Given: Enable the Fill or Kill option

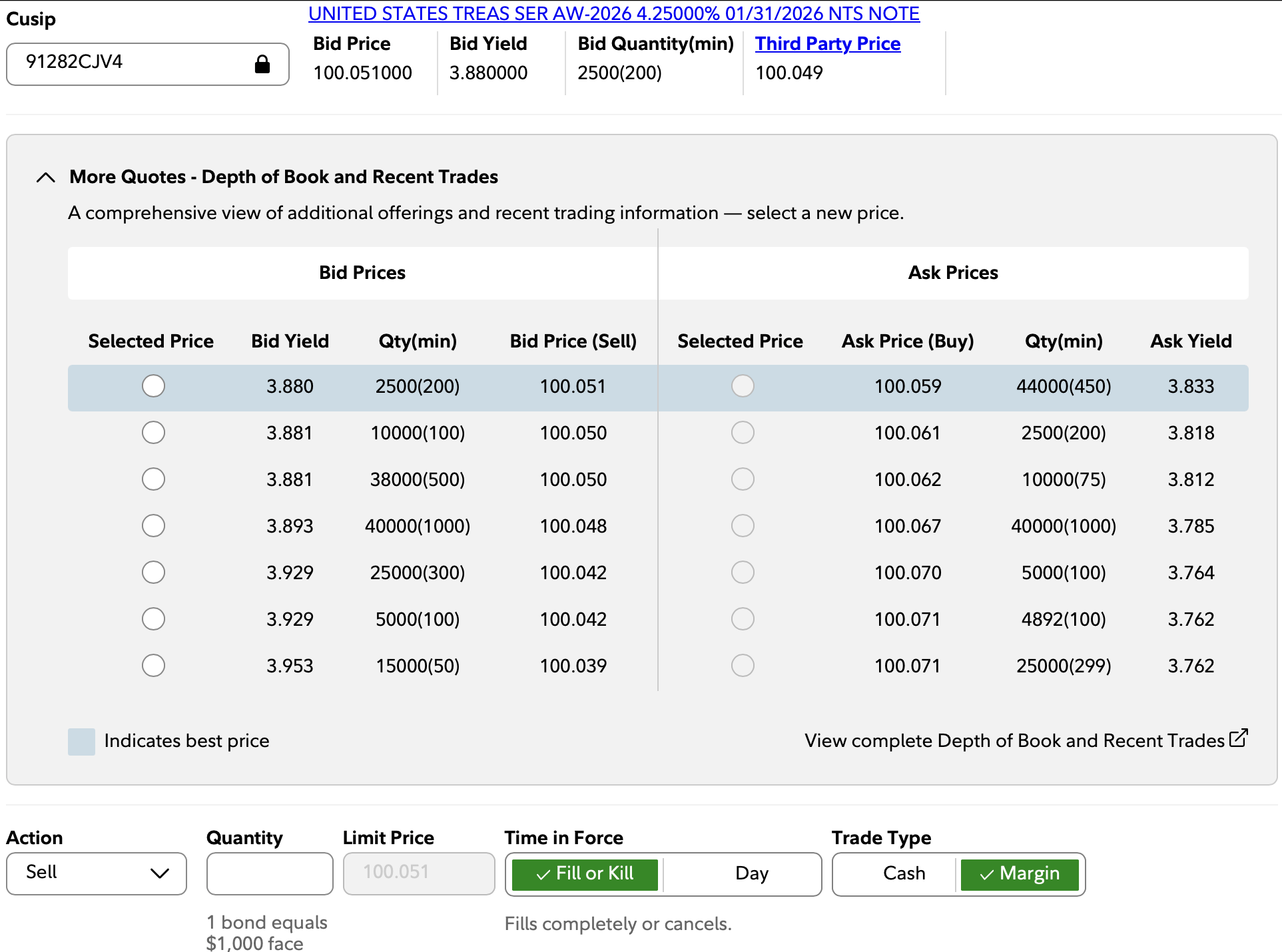Looking at the screenshot, I should click(x=583, y=873).
